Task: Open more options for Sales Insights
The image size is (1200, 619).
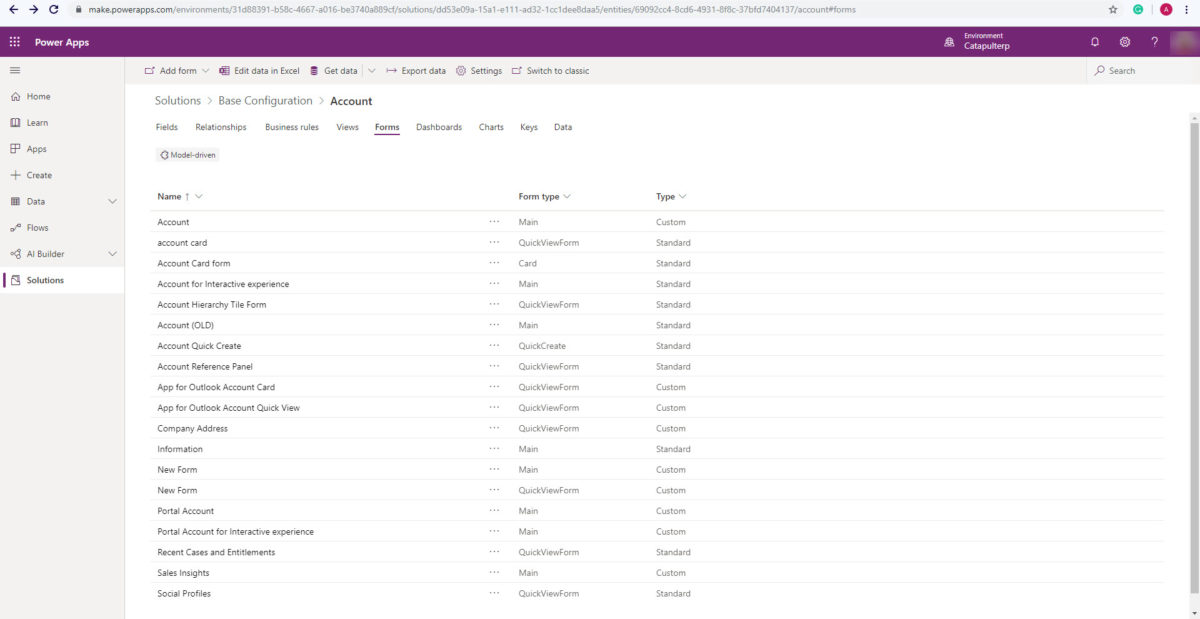Action: click(494, 573)
